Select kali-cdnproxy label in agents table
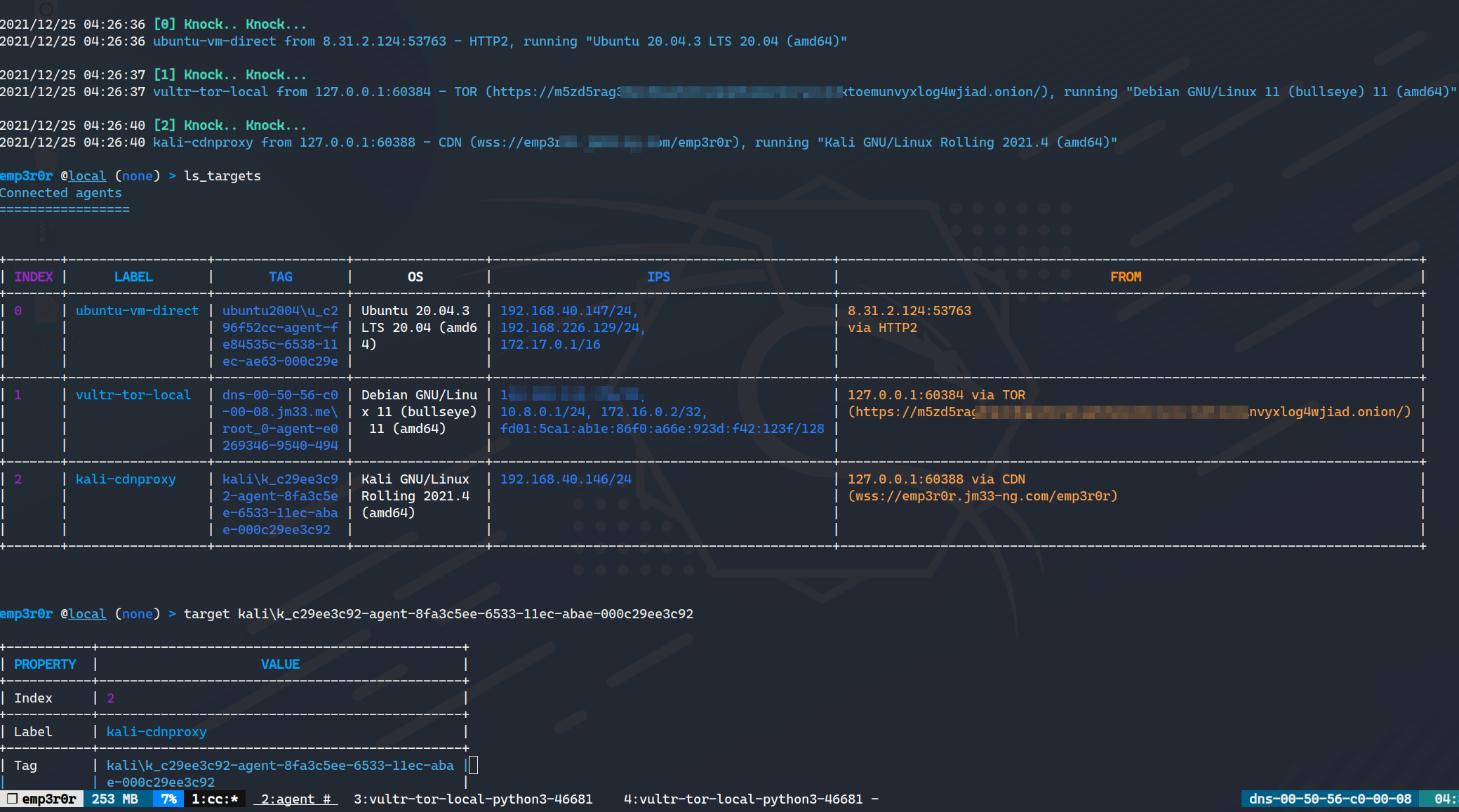The width and height of the screenshot is (1459, 812). coord(126,479)
